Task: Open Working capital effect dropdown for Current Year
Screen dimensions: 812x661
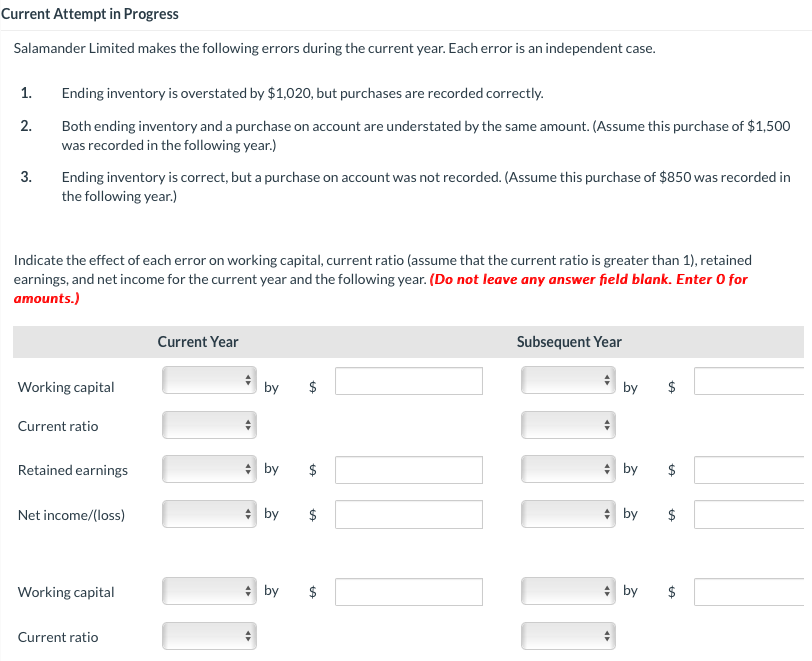Action: (x=209, y=380)
